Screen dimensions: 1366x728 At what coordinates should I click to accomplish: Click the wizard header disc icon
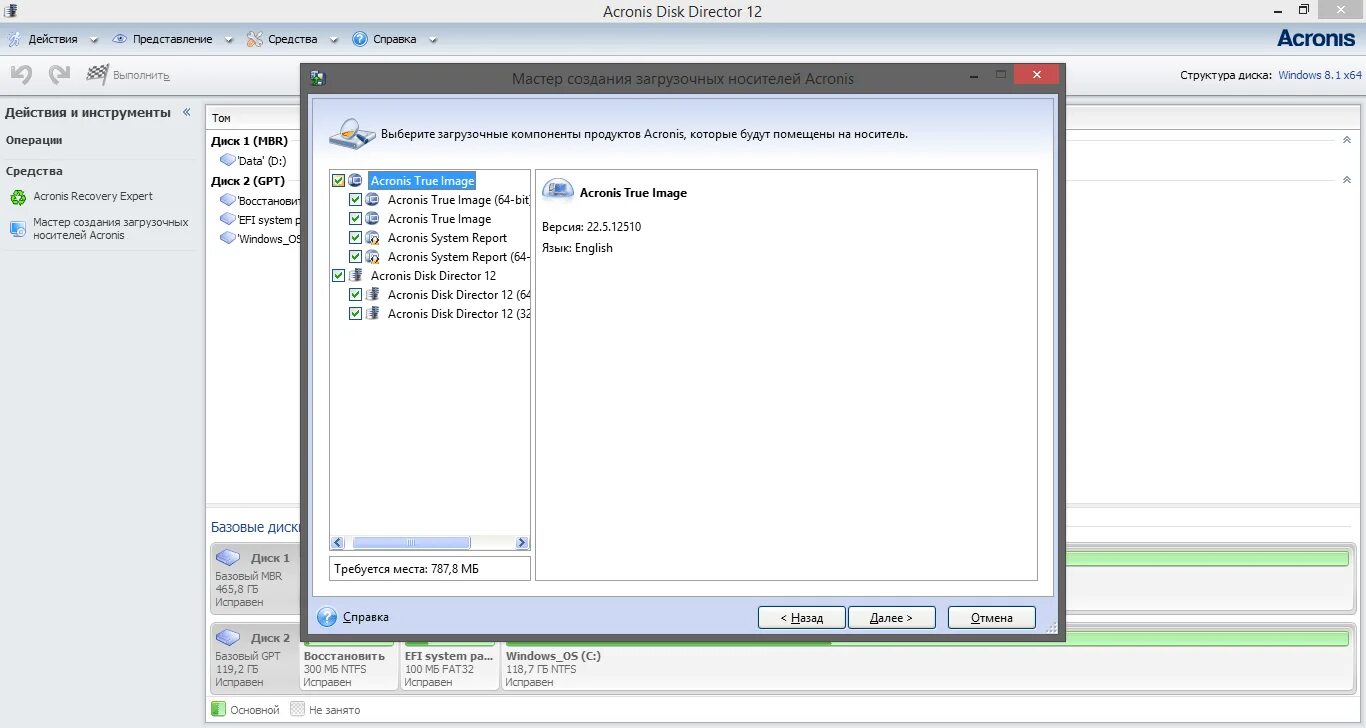click(352, 132)
